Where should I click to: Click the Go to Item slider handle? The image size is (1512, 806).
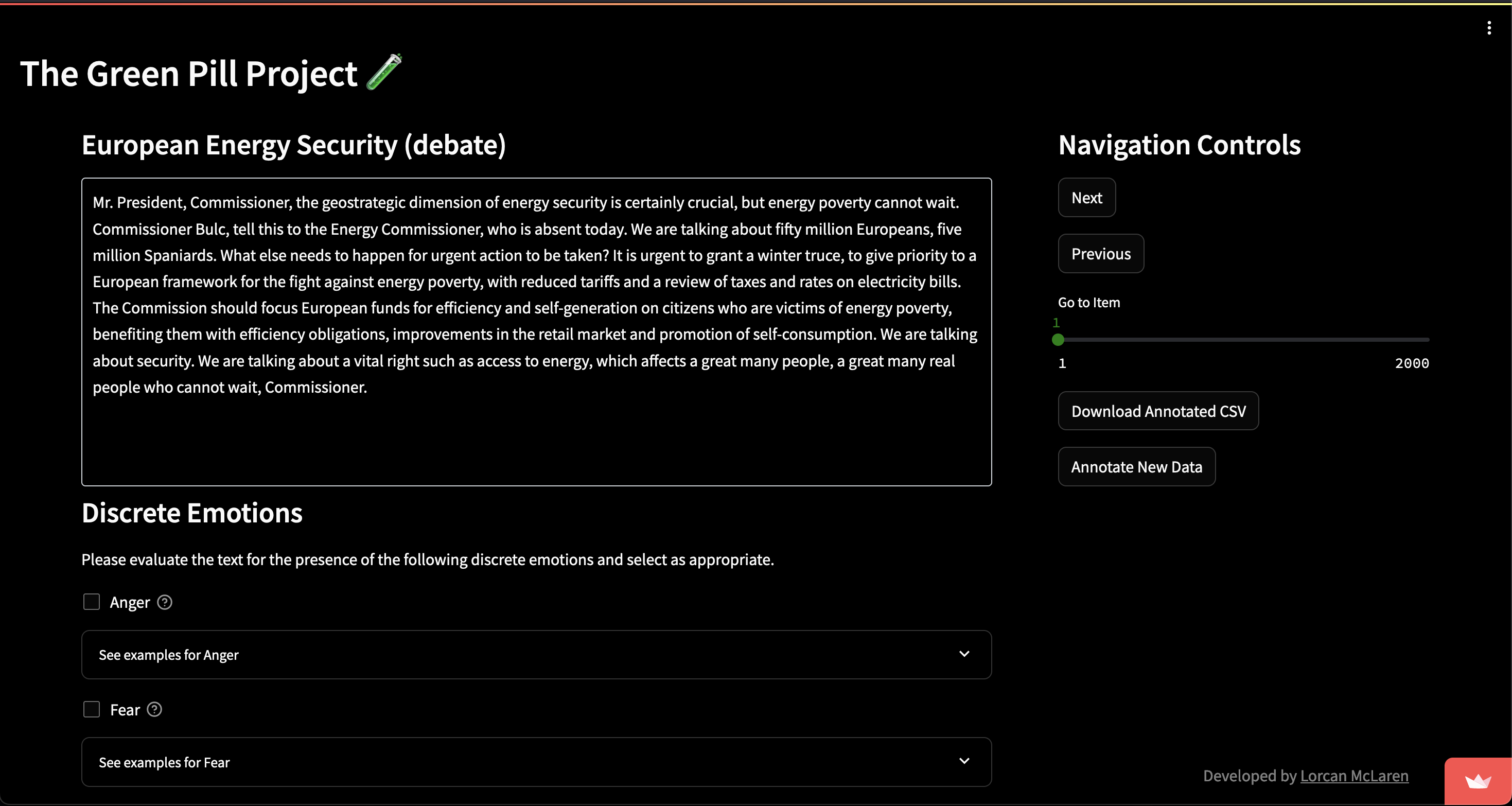[x=1058, y=339]
